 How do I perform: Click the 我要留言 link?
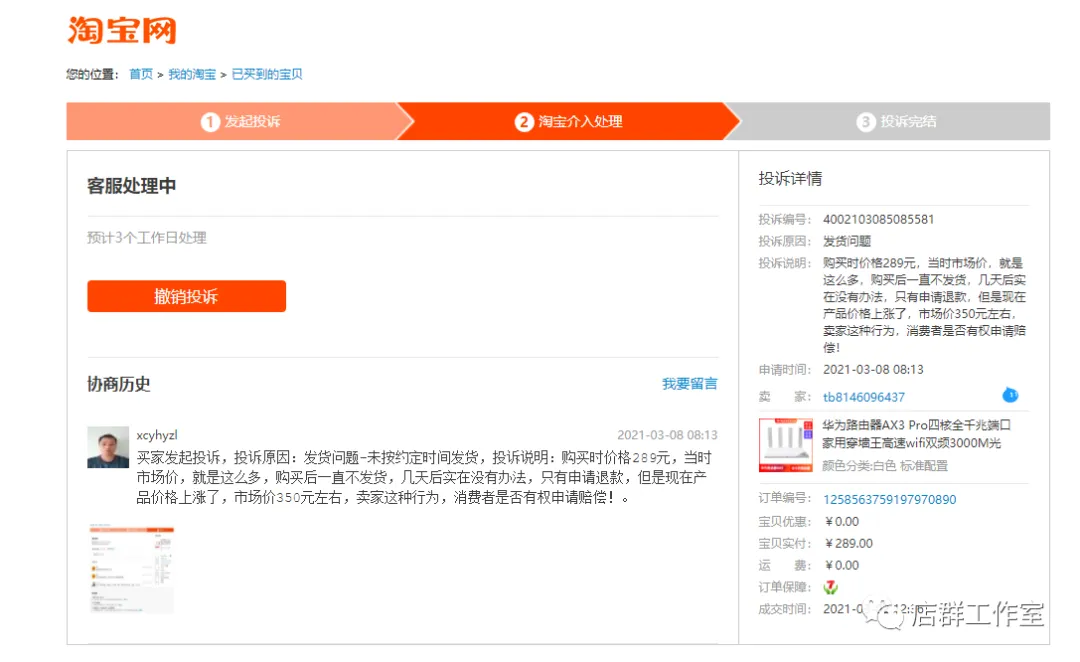tap(689, 384)
